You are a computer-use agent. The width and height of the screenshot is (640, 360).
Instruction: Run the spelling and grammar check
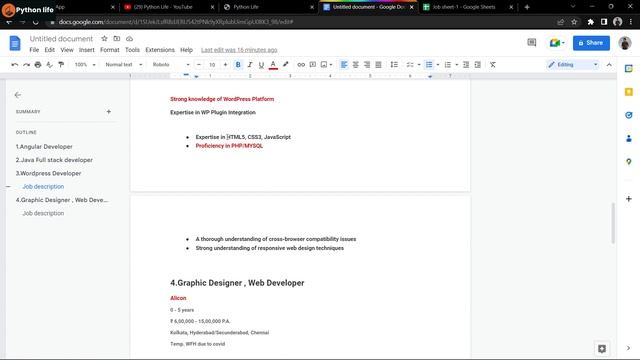[x=49, y=64]
